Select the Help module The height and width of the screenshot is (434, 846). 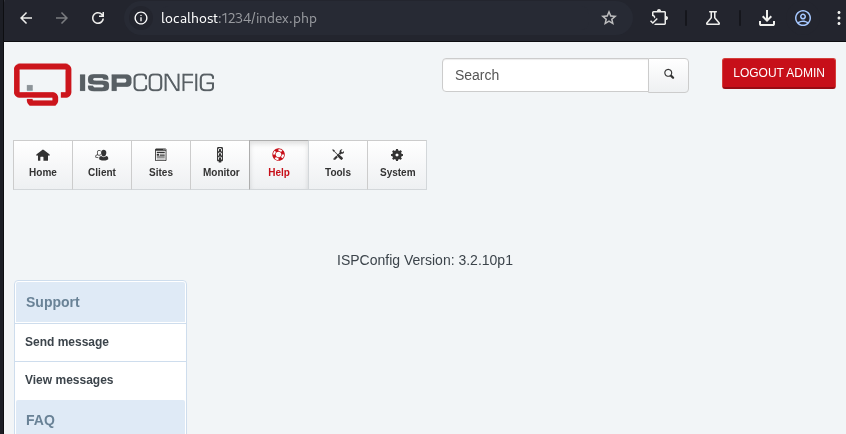coord(279,164)
